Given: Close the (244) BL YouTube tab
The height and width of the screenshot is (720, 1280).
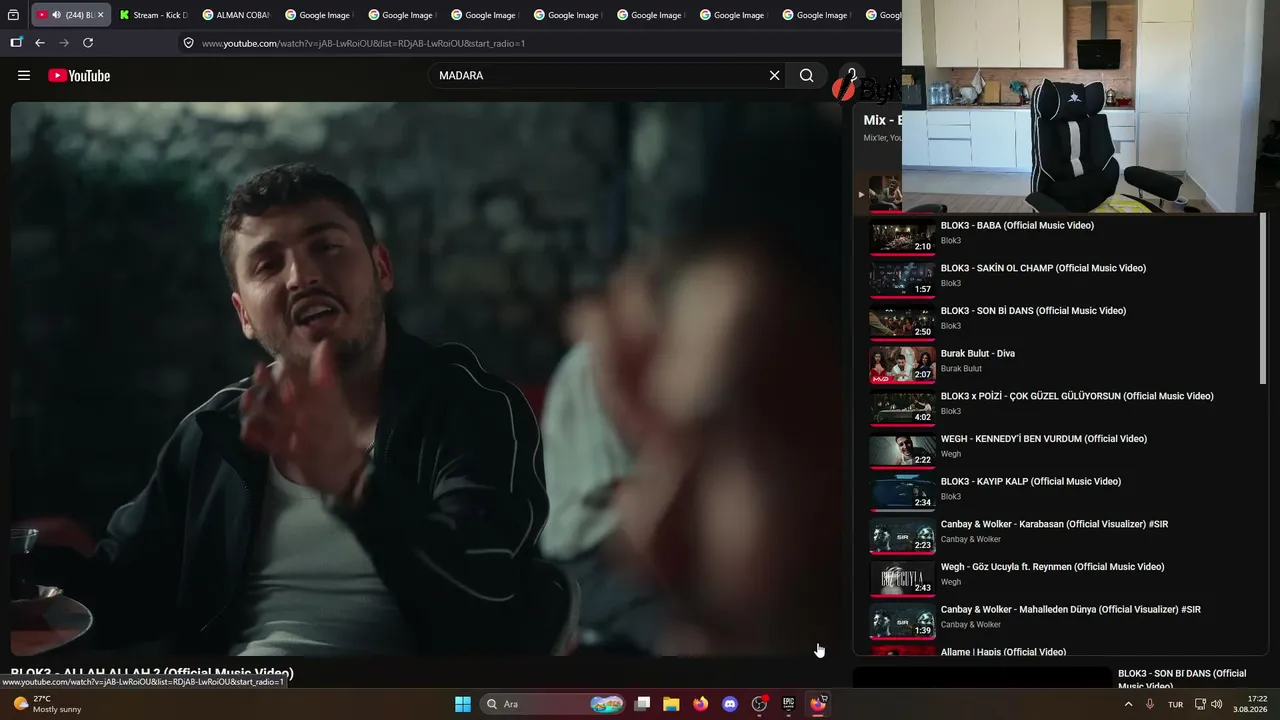Looking at the screenshot, I should [100, 15].
